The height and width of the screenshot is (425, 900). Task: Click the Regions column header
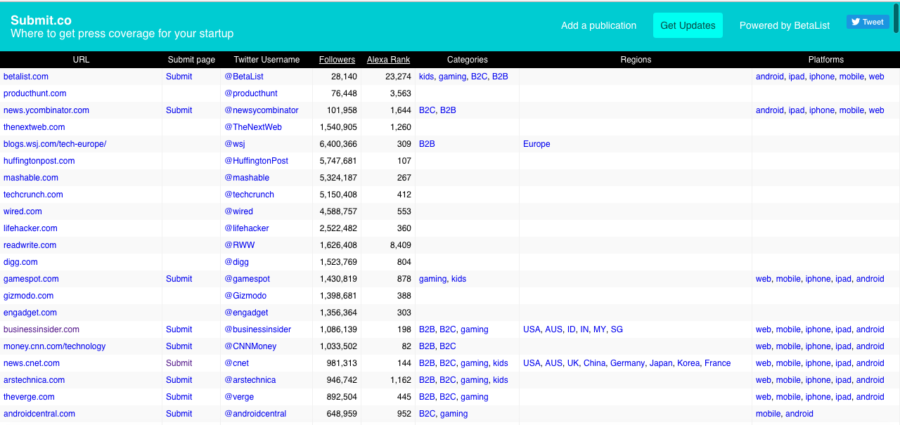[x=635, y=60]
